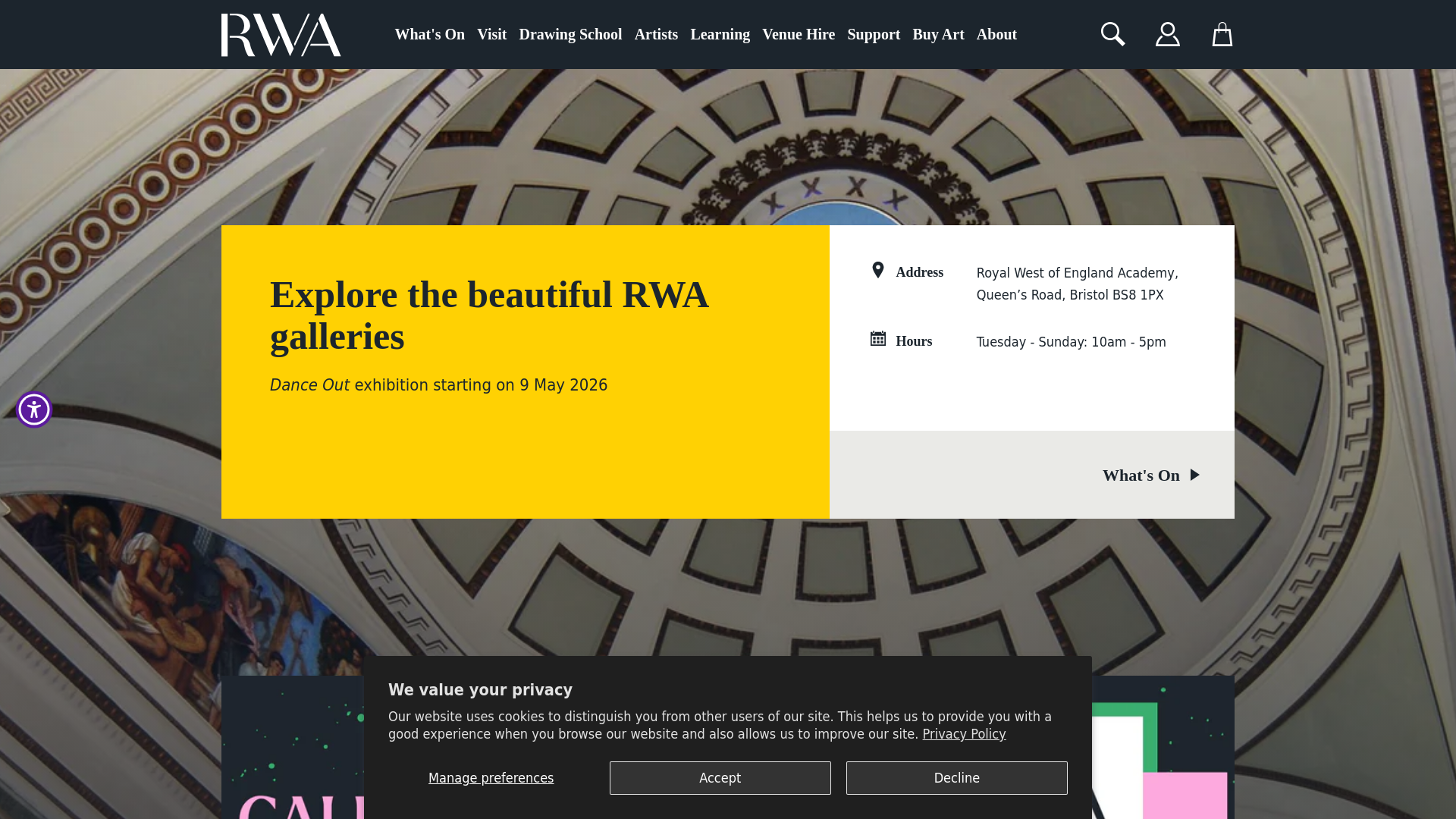Viewport: 1456px width, 819px height.
Task: Open the Drawing School menu
Action: click(570, 34)
